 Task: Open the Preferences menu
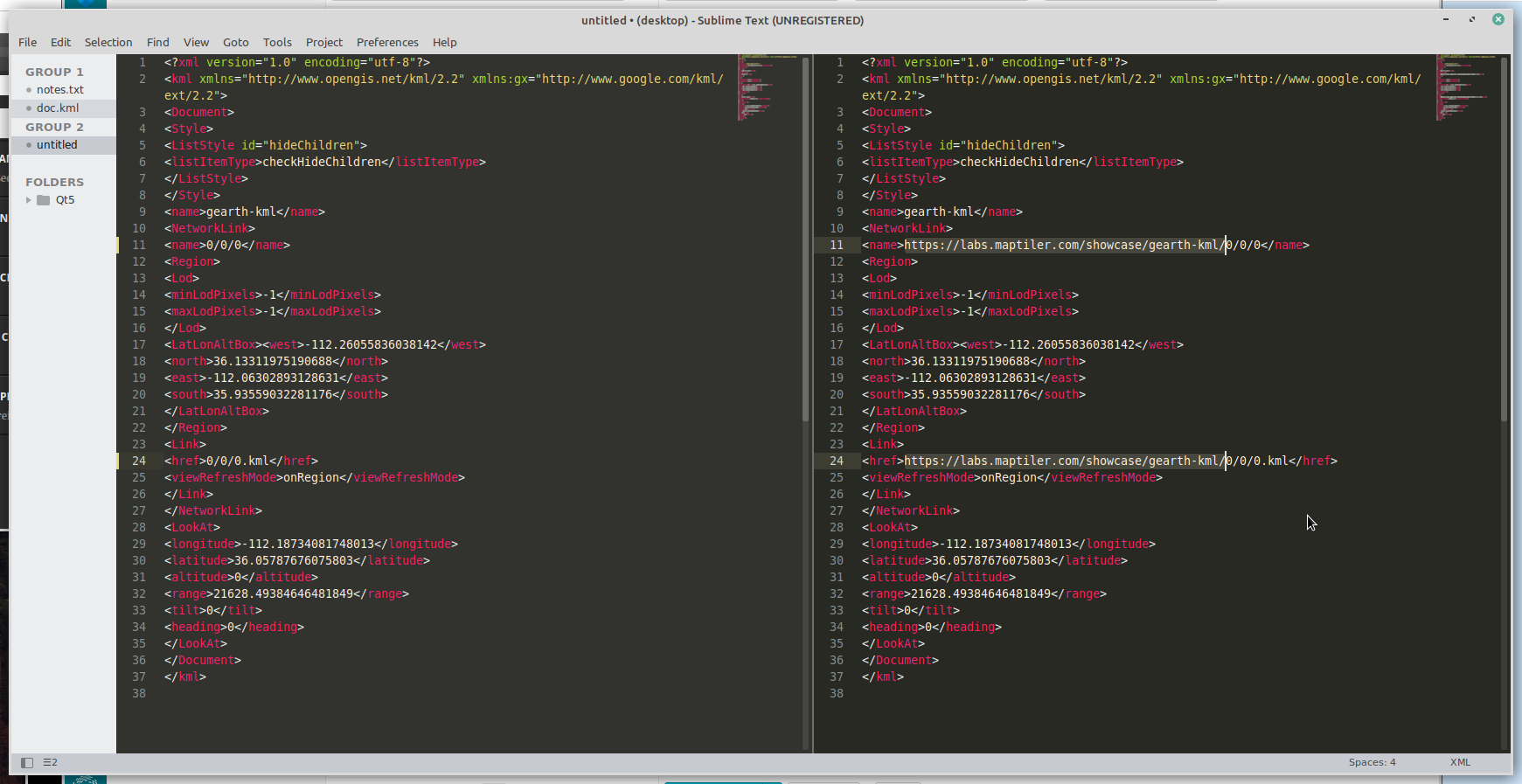[387, 42]
